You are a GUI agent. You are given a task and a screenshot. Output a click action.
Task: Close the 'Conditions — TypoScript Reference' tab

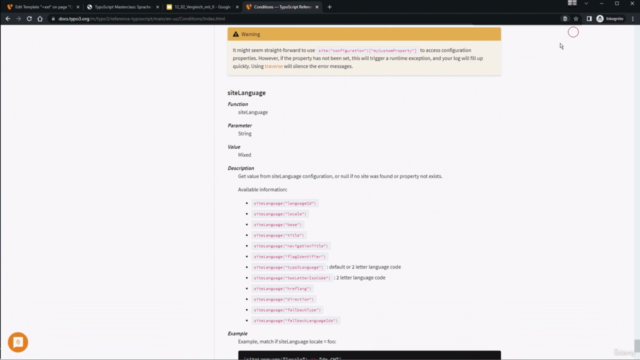coord(317,7)
